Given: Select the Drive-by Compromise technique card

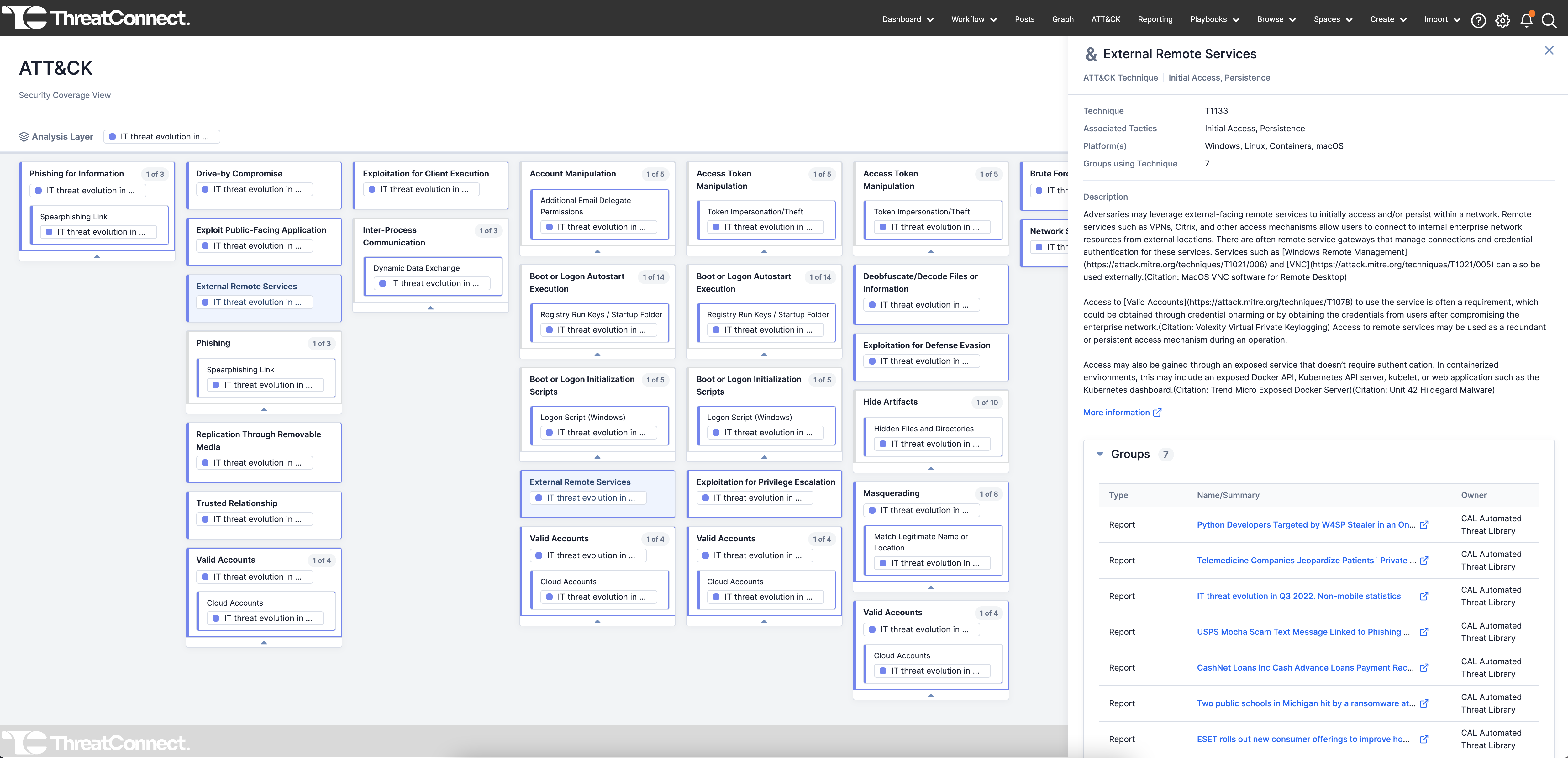Looking at the screenshot, I should pos(264,185).
